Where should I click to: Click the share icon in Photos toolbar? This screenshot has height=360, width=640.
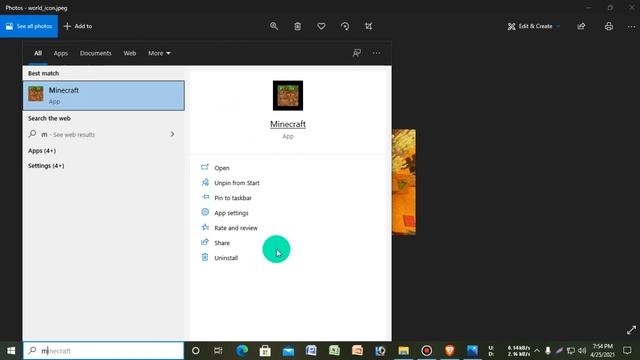[x=581, y=26]
